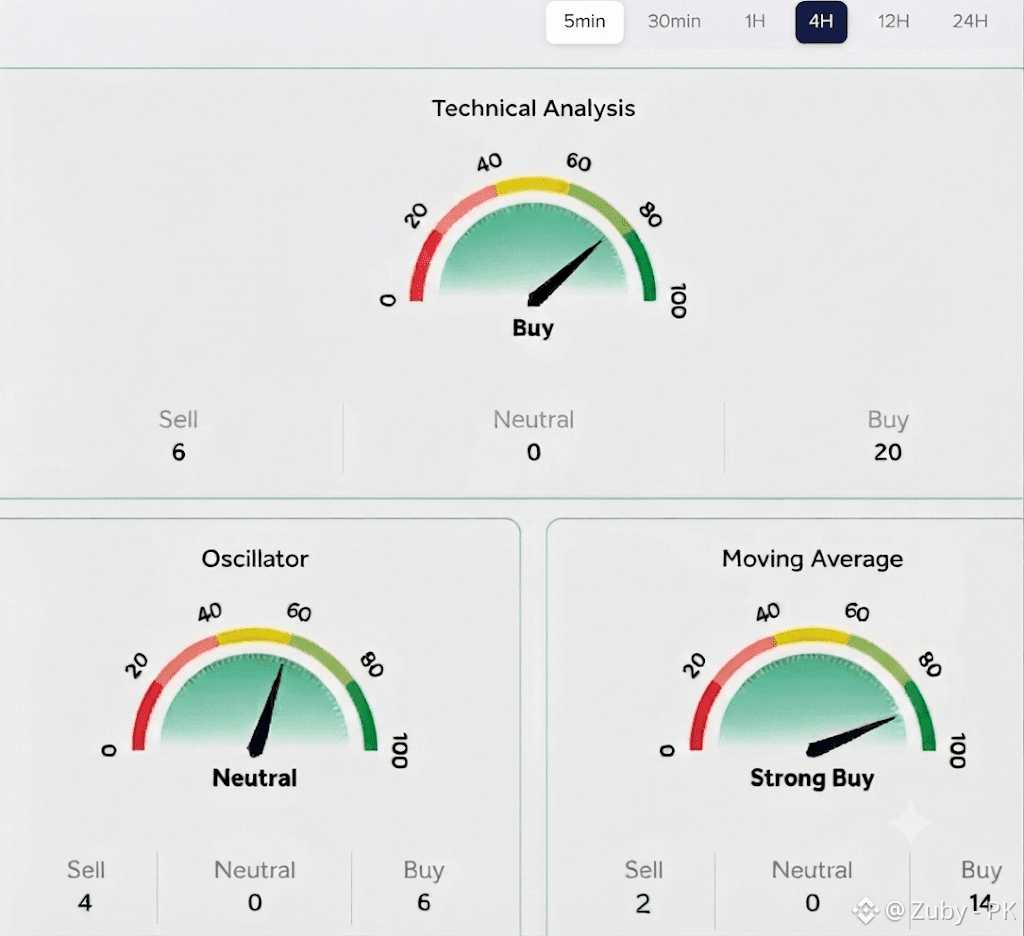
Task: Click the Technical Analysis heading
Action: 534,108
